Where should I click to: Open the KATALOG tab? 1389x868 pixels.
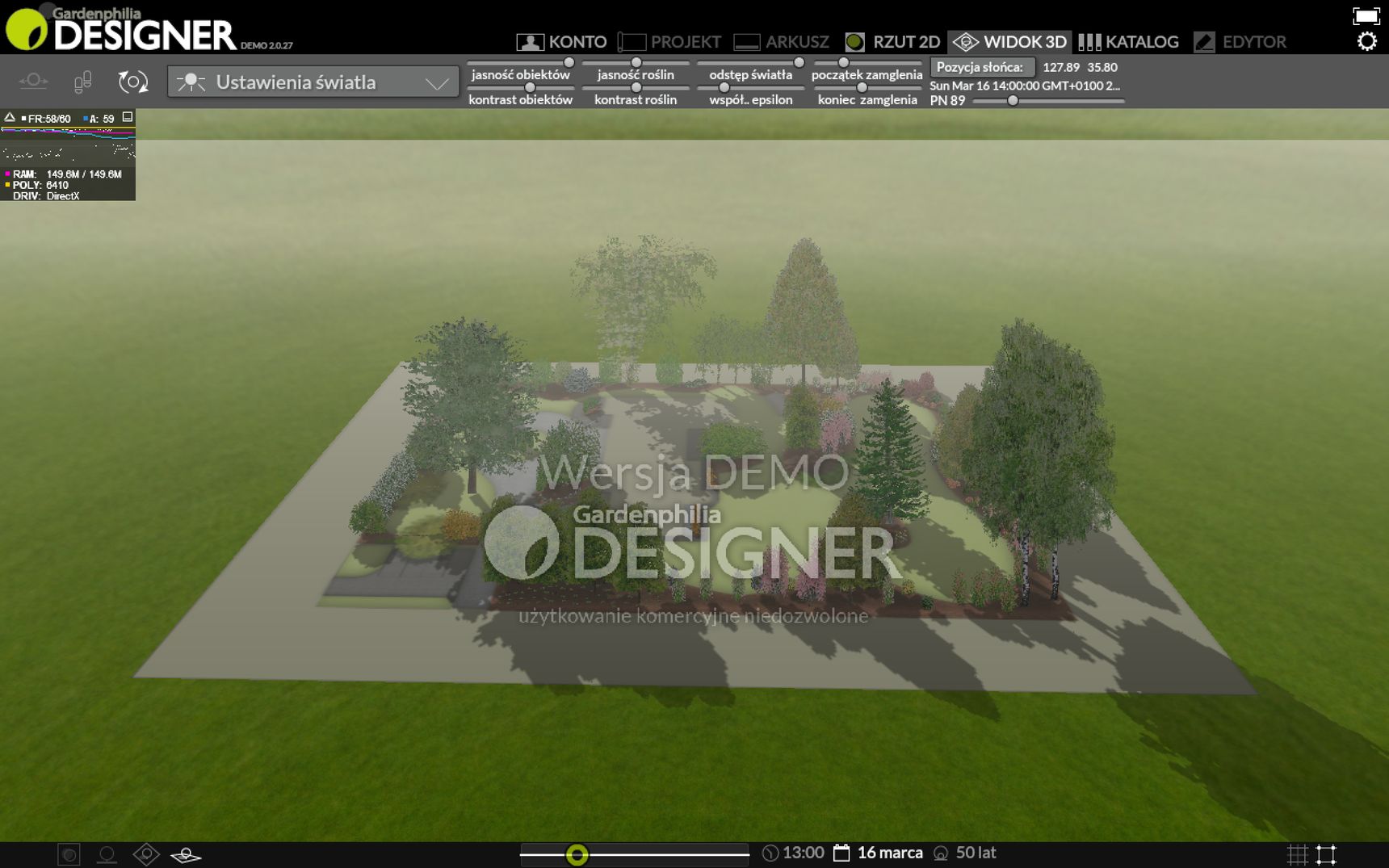point(1129,41)
